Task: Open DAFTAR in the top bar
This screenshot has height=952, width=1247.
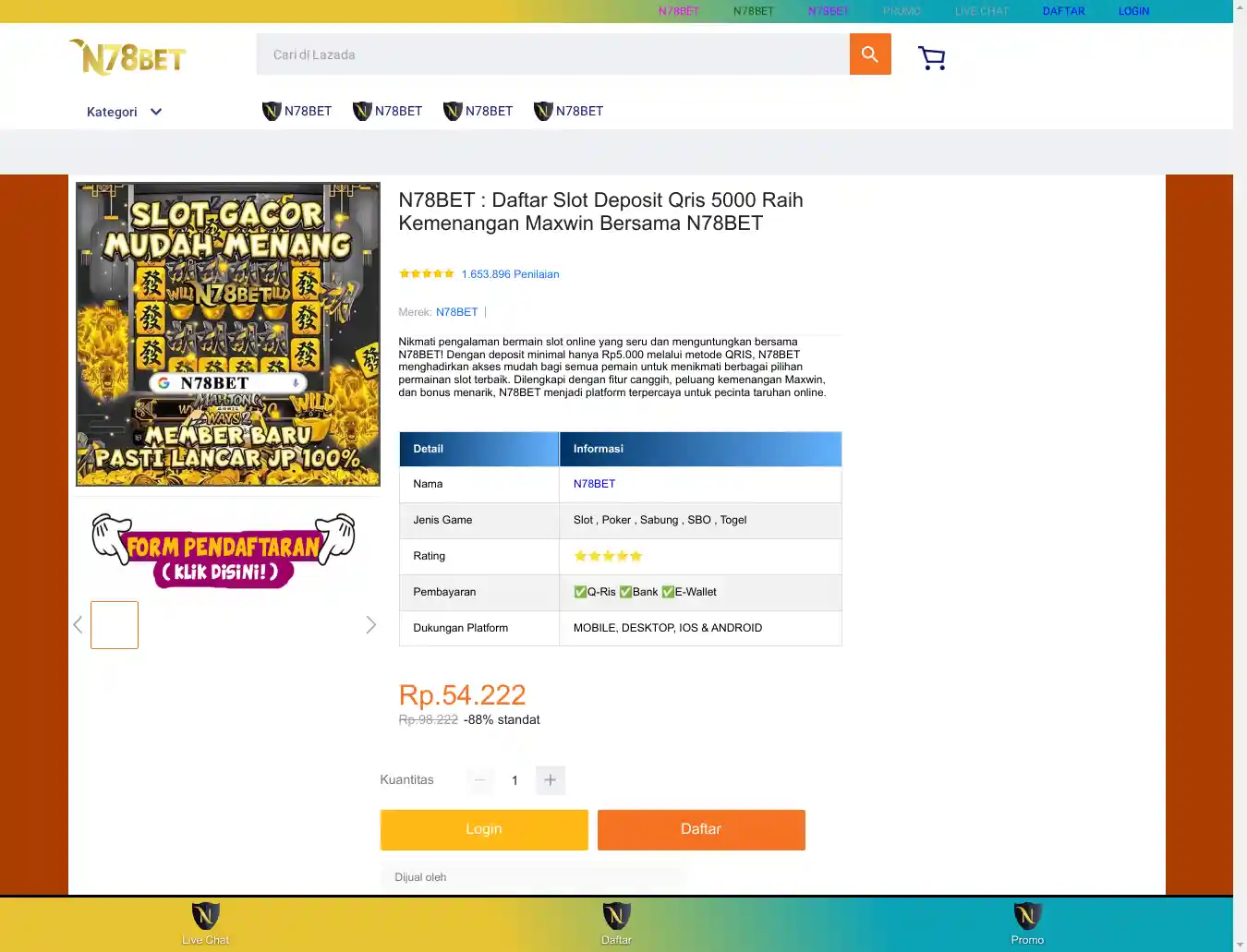Action: 1064,11
